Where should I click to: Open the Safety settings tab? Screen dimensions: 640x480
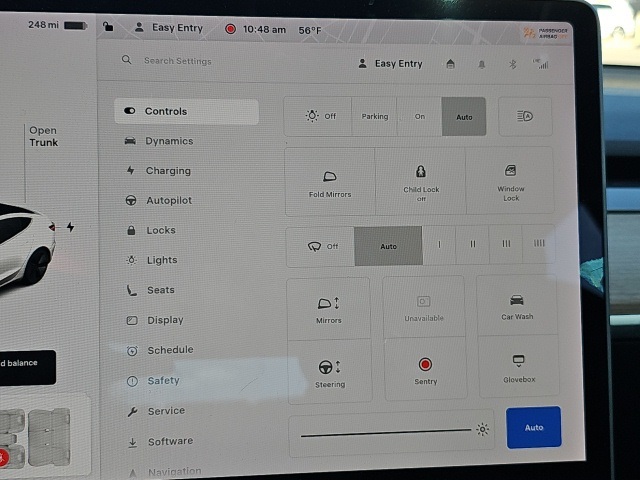153,381
